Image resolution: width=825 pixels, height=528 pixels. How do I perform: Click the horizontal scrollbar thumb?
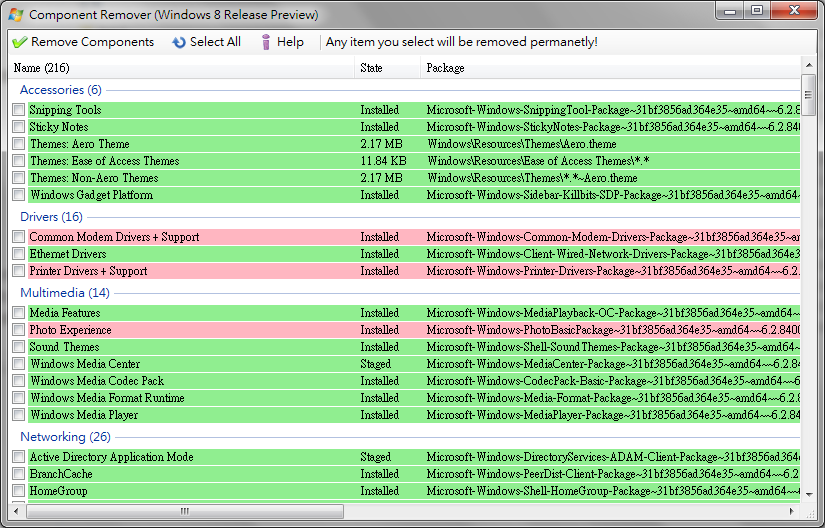click(x=185, y=511)
